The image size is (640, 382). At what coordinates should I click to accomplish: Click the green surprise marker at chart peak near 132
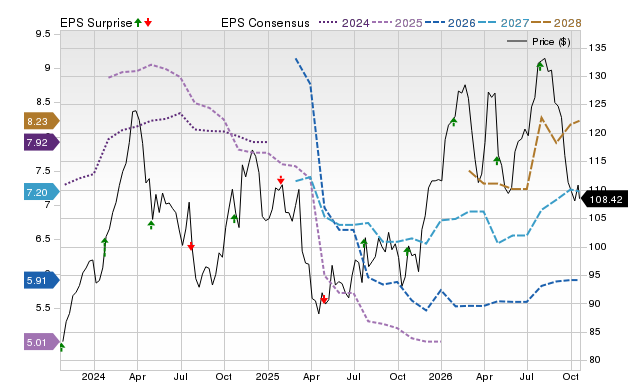(540, 66)
